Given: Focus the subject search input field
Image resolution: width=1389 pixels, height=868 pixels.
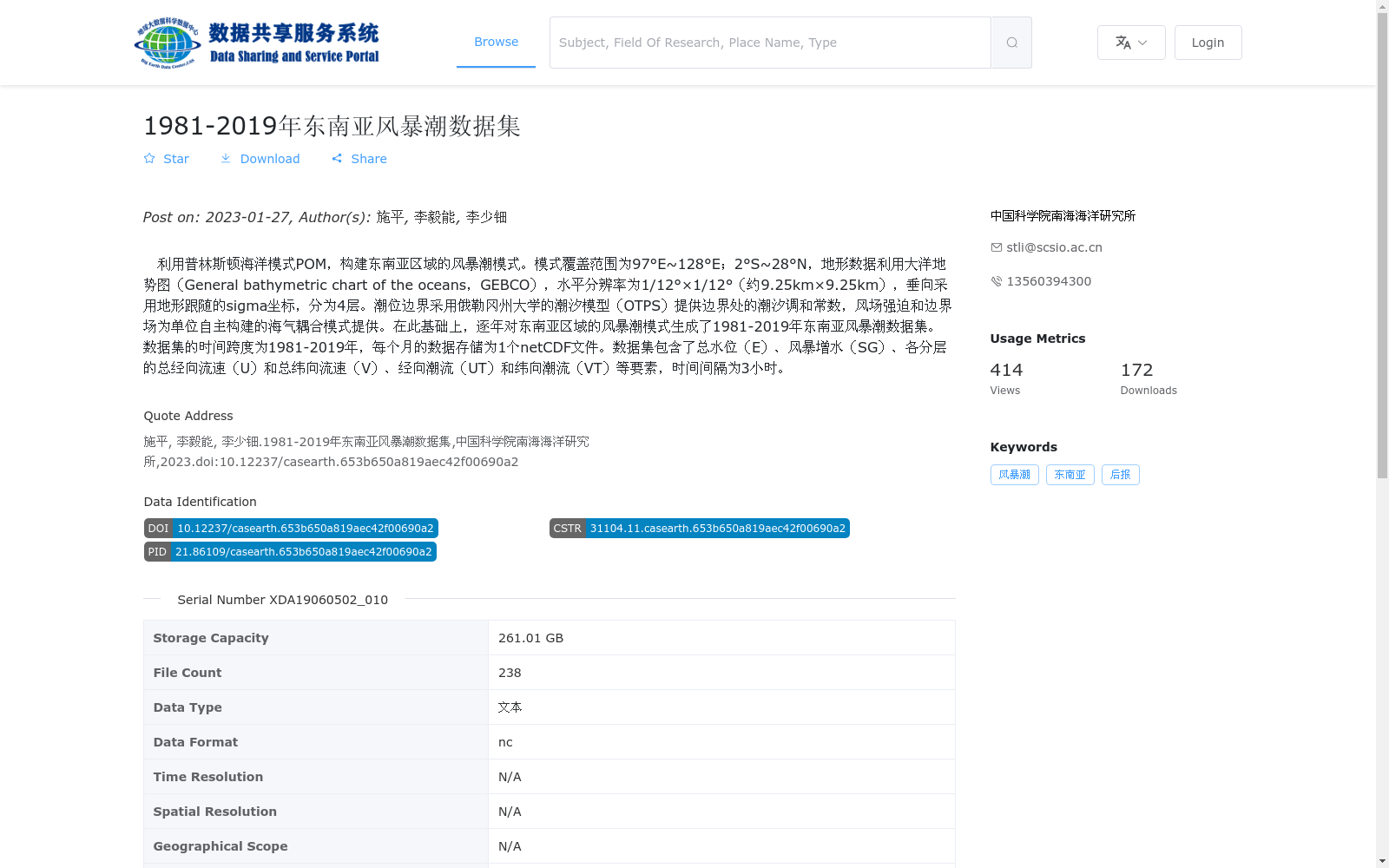Looking at the screenshot, I should pos(770,43).
